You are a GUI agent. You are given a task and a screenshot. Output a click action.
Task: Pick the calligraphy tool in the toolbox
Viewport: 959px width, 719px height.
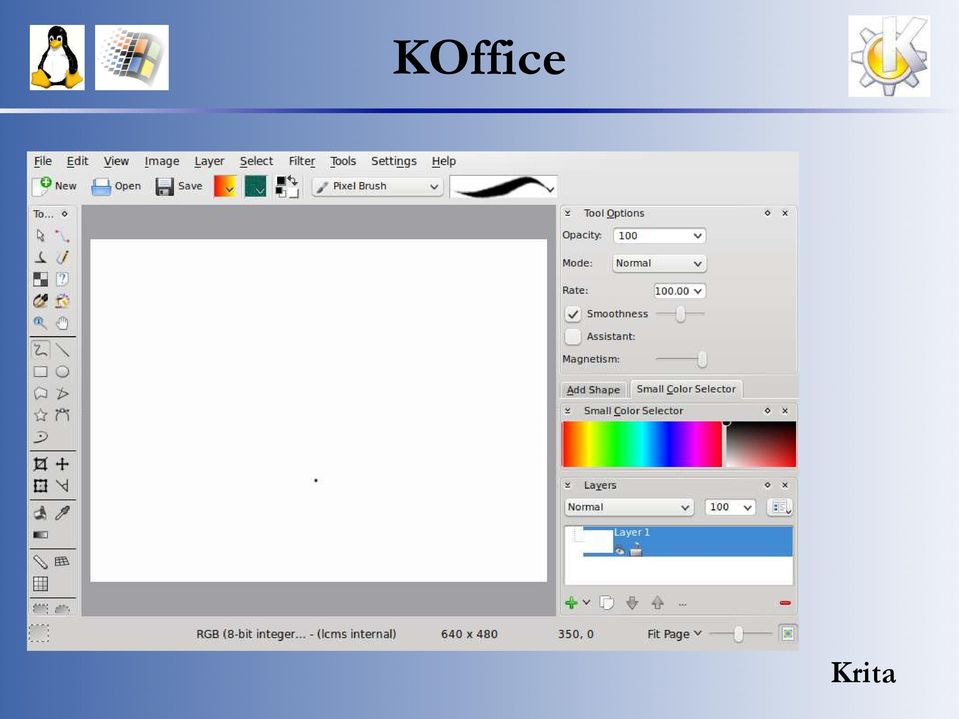point(40,257)
